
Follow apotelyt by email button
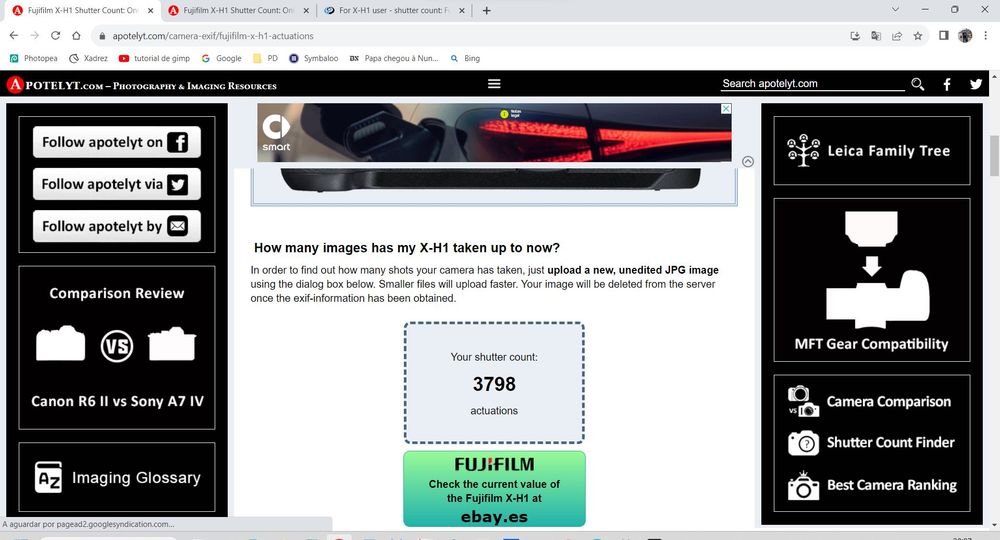click(x=117, y=226)
